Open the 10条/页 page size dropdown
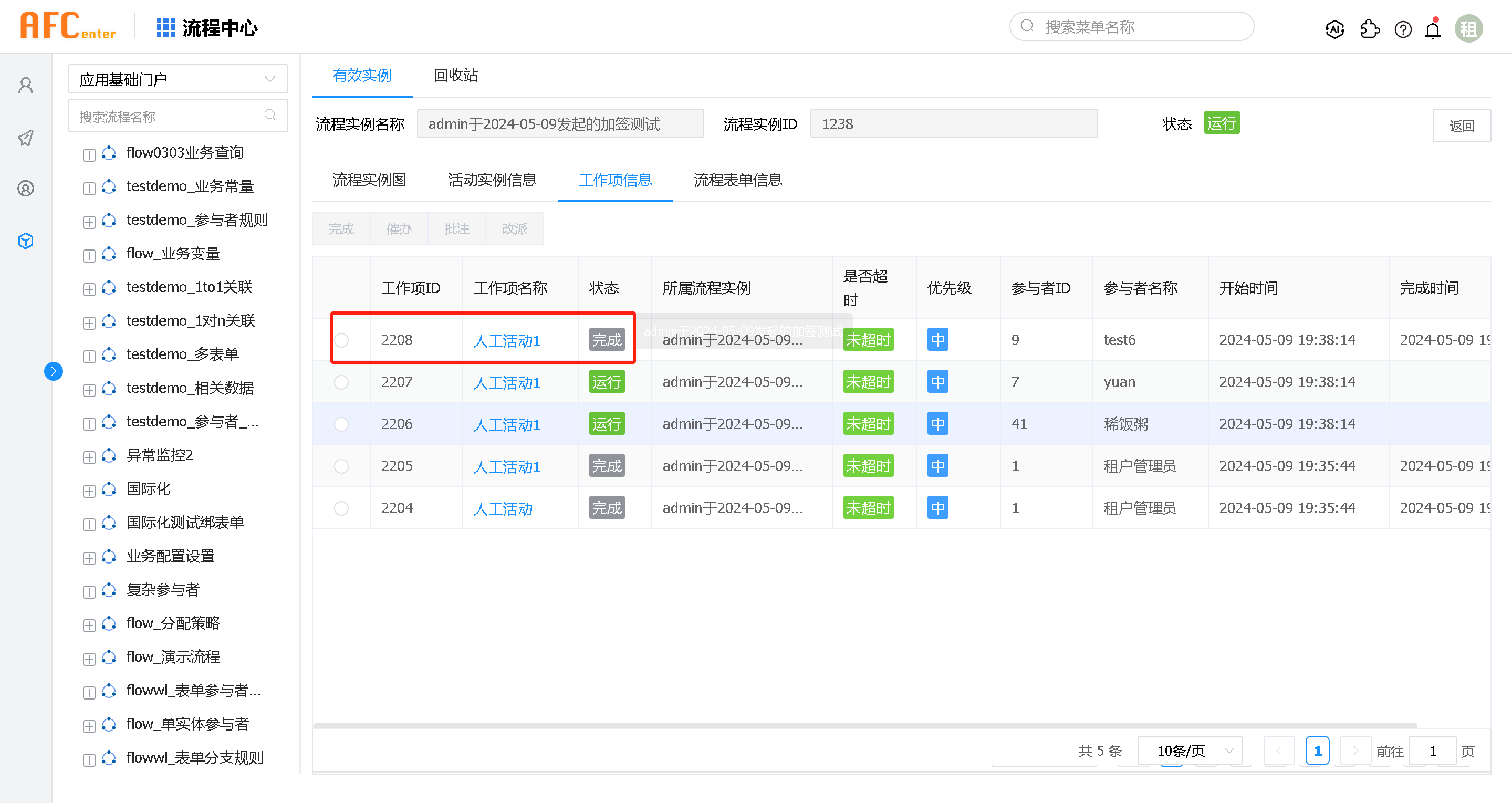 tap(1190, 751)
